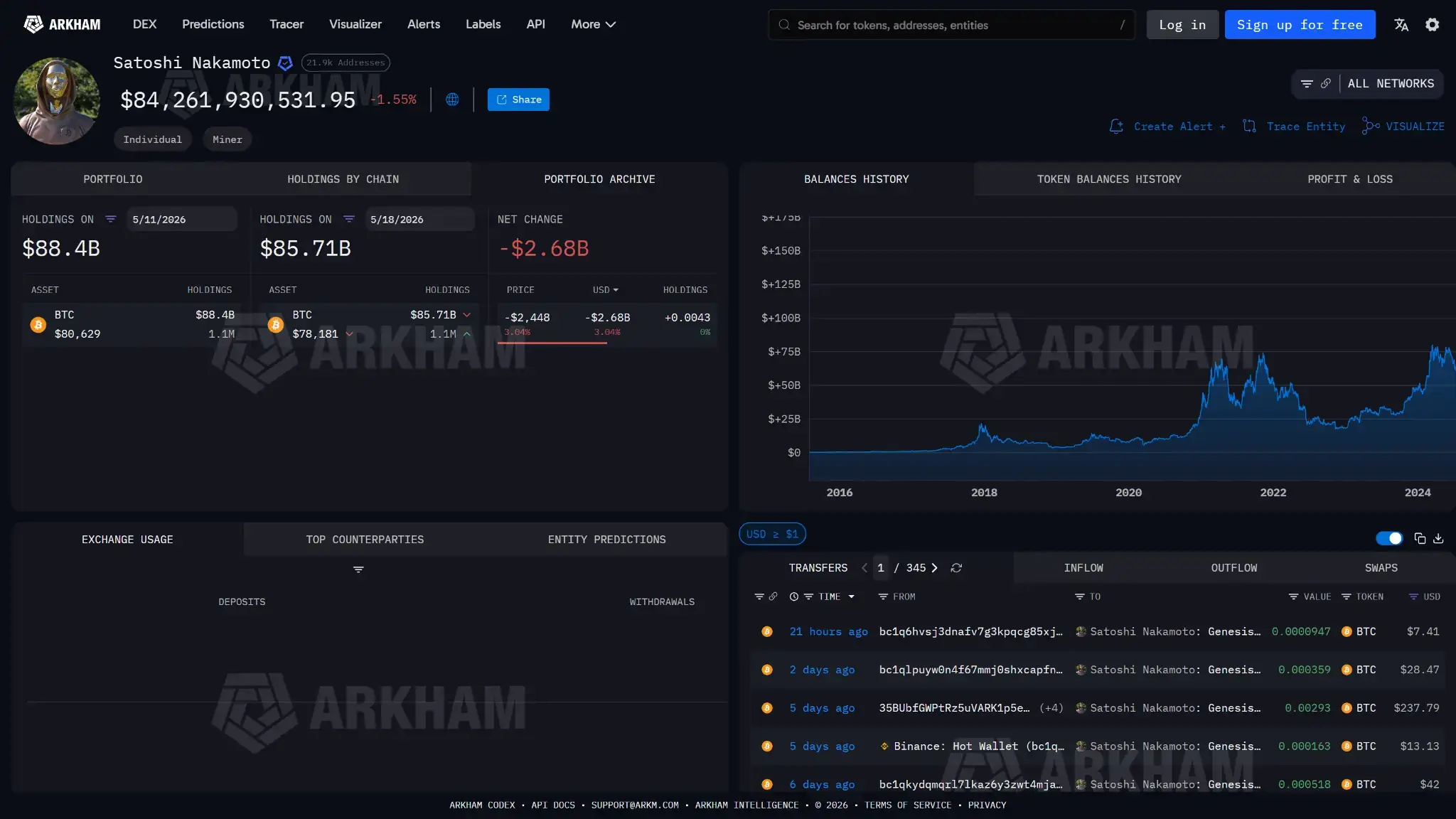Image resolution: width=1456 pixels, height=819 pixels.
Task: Click the bc1q6hvsj3dnafv7g3kpqcg85xj address
Action: 970,632
